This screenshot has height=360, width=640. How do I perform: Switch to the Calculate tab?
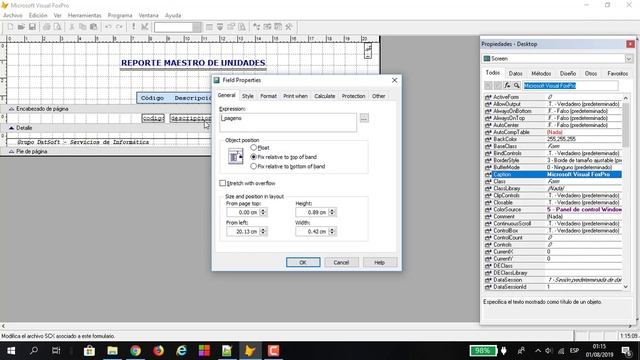click(x=324, y=96)
